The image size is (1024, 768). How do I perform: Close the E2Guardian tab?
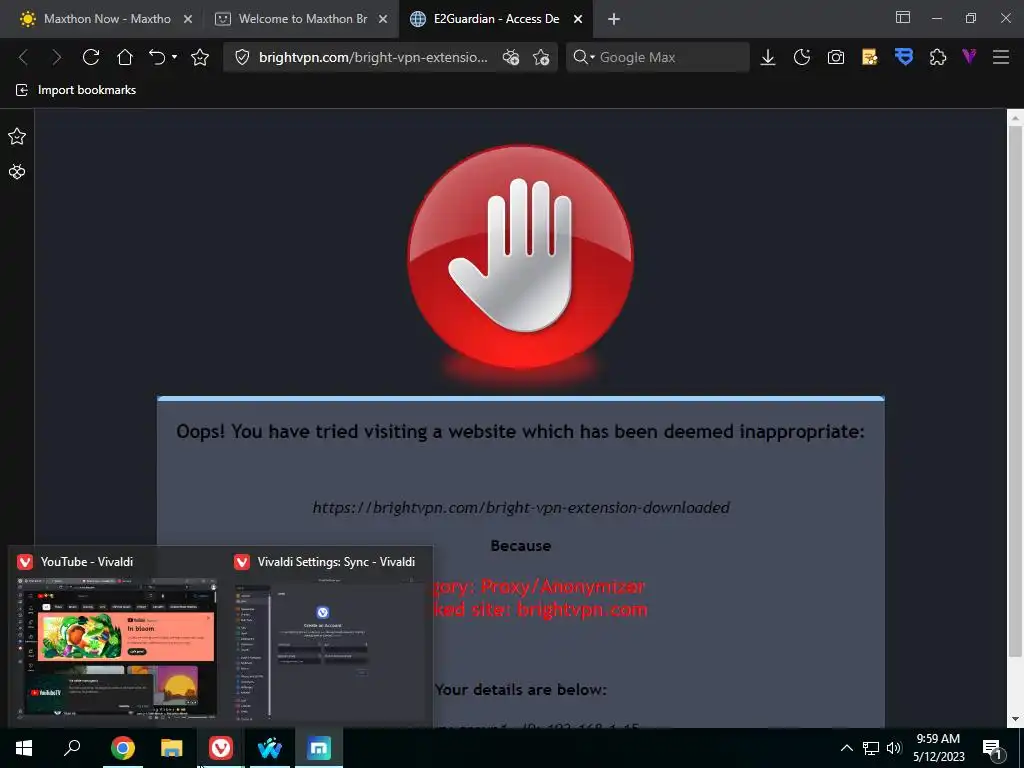pos(578,19)
